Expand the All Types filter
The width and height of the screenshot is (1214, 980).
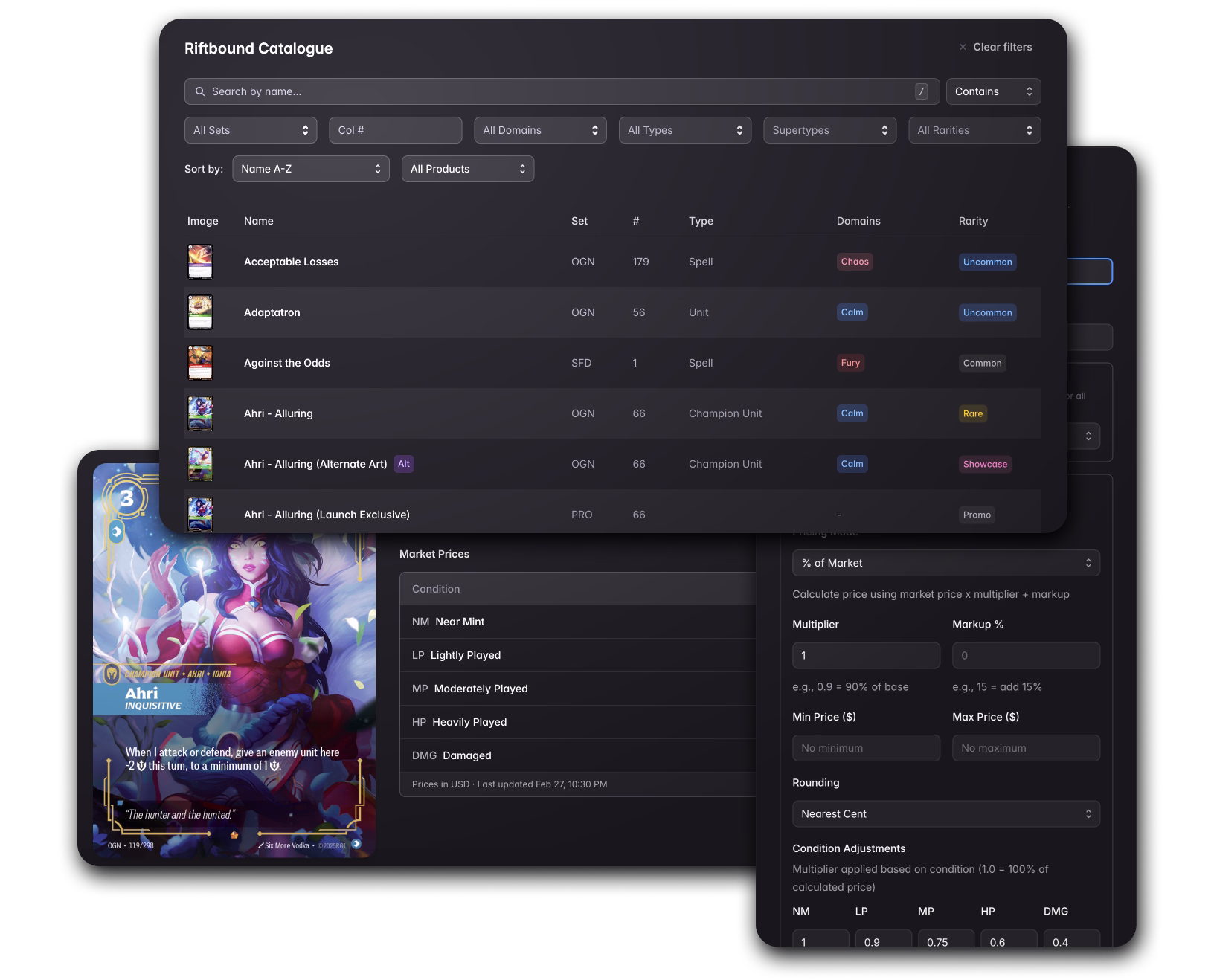[x=685, y=130]
